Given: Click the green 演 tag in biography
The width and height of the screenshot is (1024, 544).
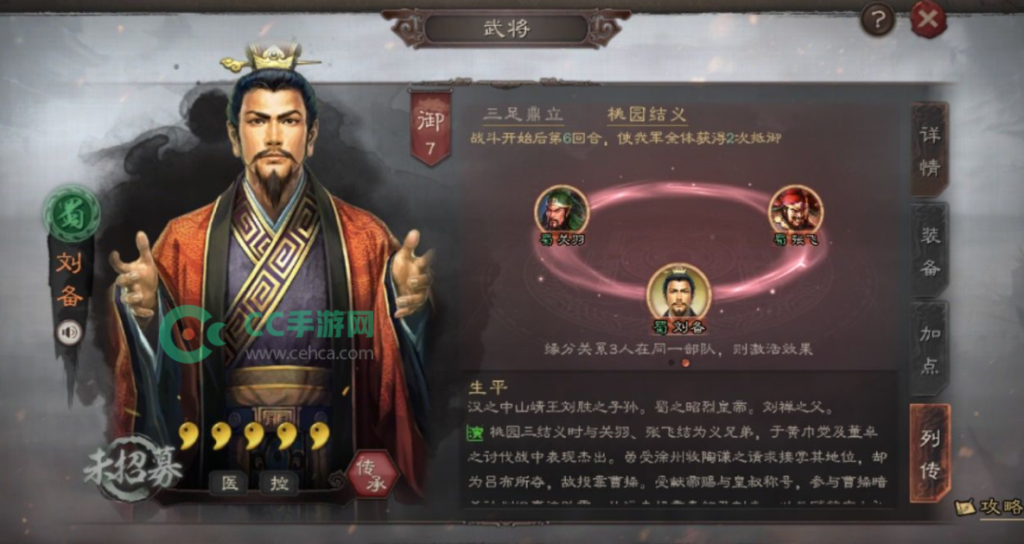Looking at the screenshot, I should pos(475,432).
